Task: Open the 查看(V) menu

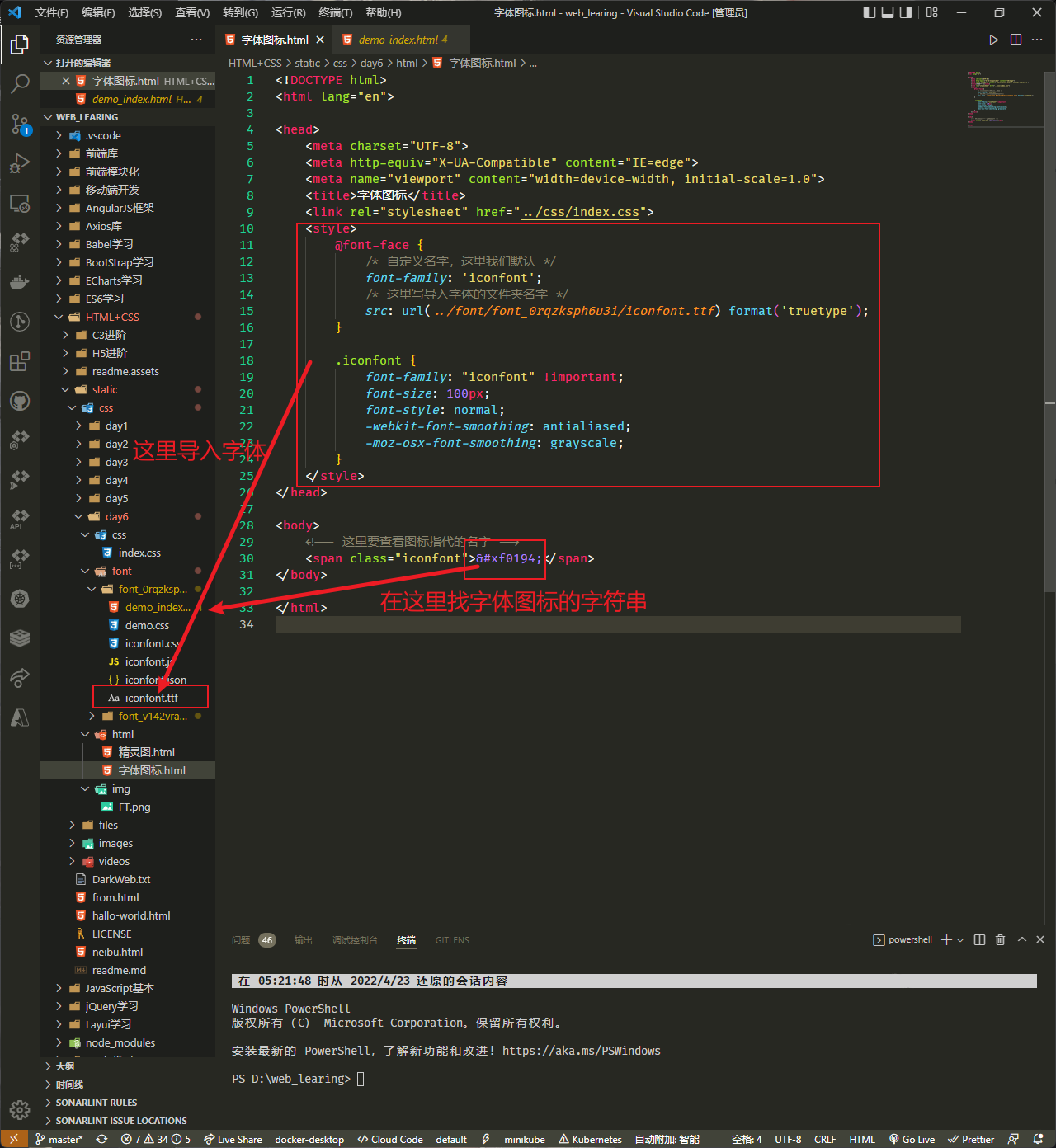Action: [192, 12]
